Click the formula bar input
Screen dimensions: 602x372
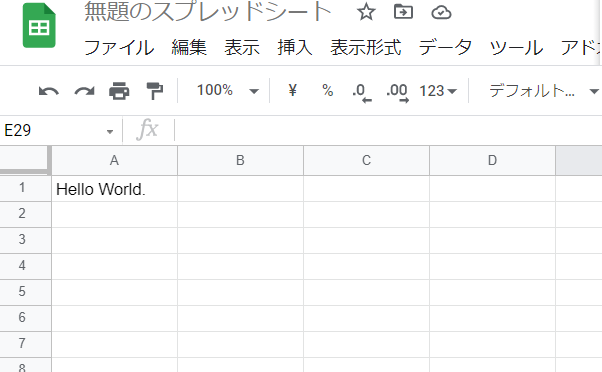click(388, 131)
